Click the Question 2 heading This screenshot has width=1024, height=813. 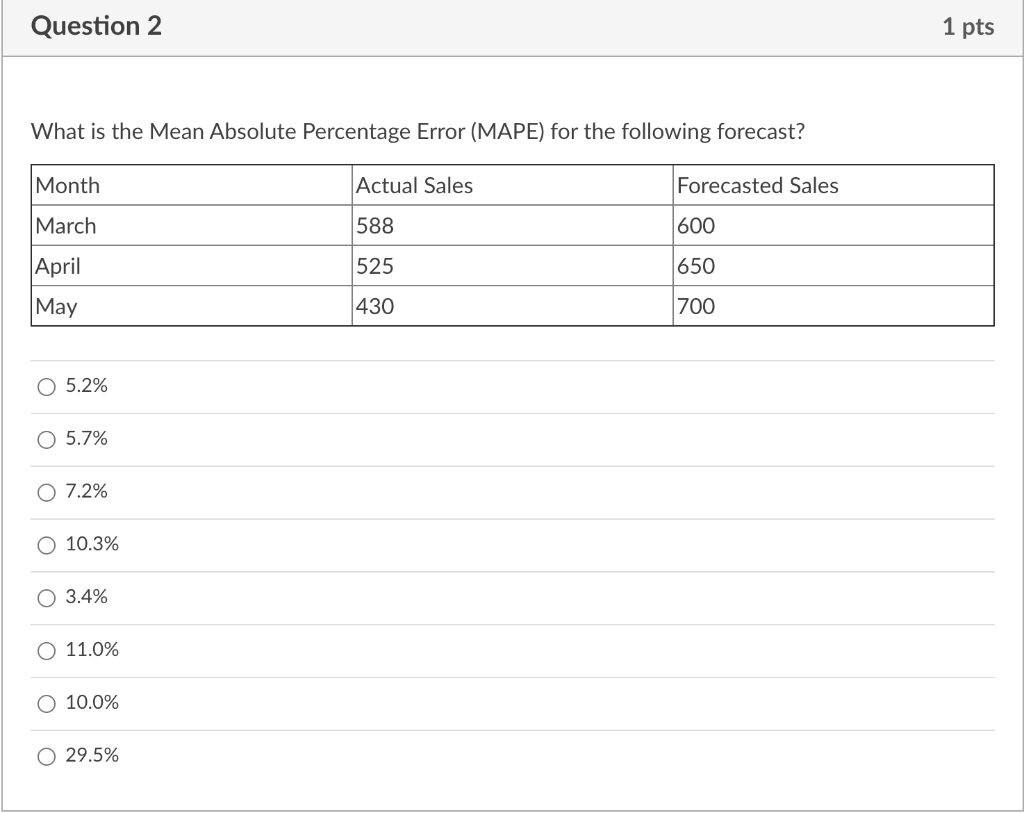(96, 27)
